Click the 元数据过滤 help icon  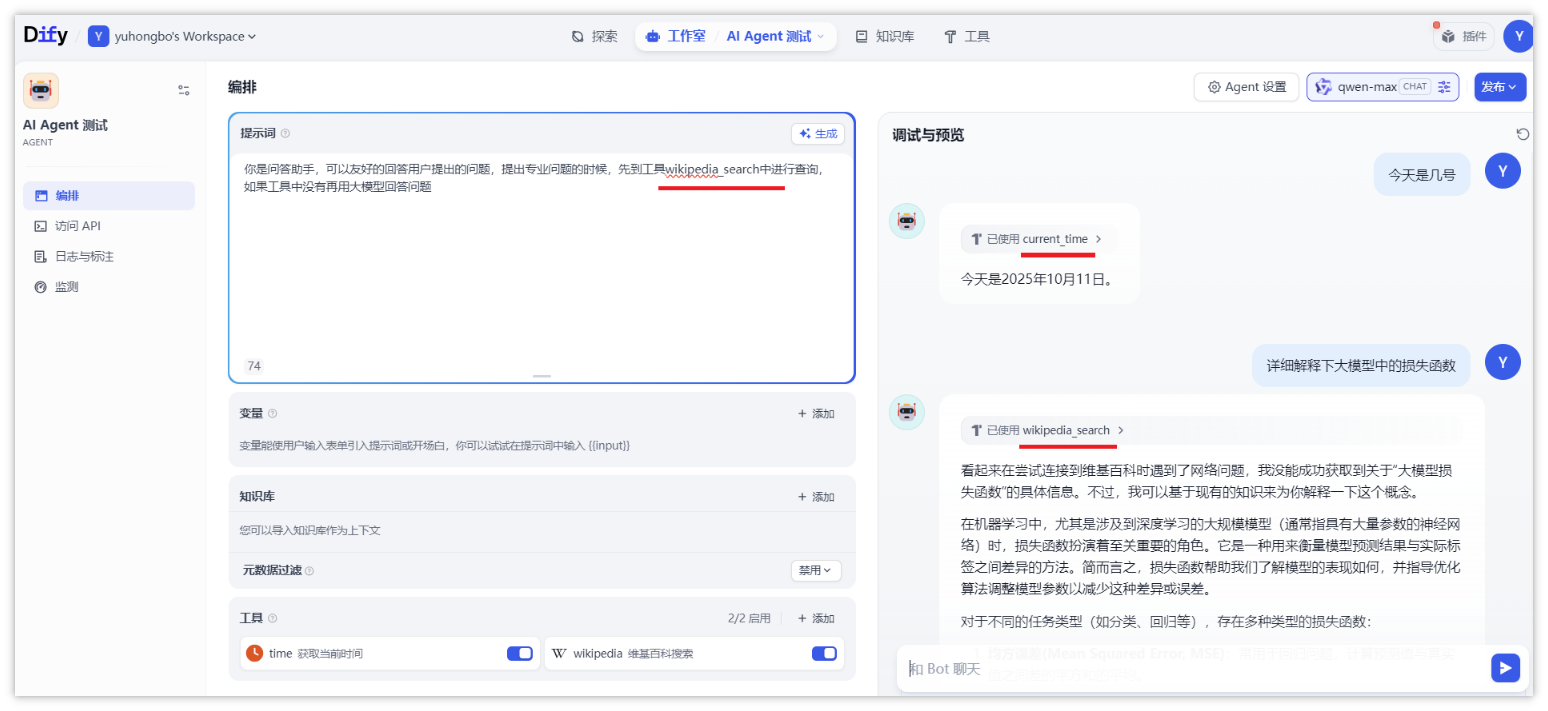pos(309,571)
